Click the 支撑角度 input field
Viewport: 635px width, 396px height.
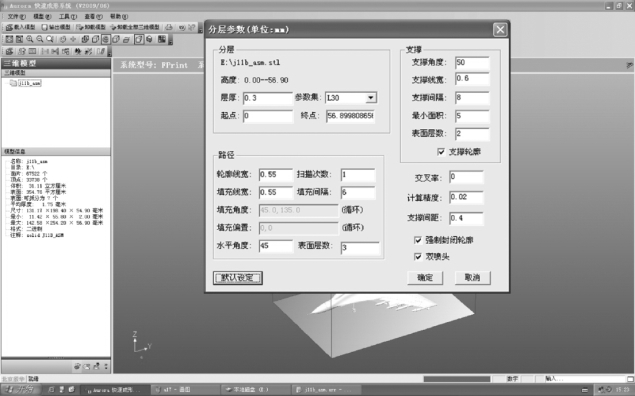(x=472, y=62)
